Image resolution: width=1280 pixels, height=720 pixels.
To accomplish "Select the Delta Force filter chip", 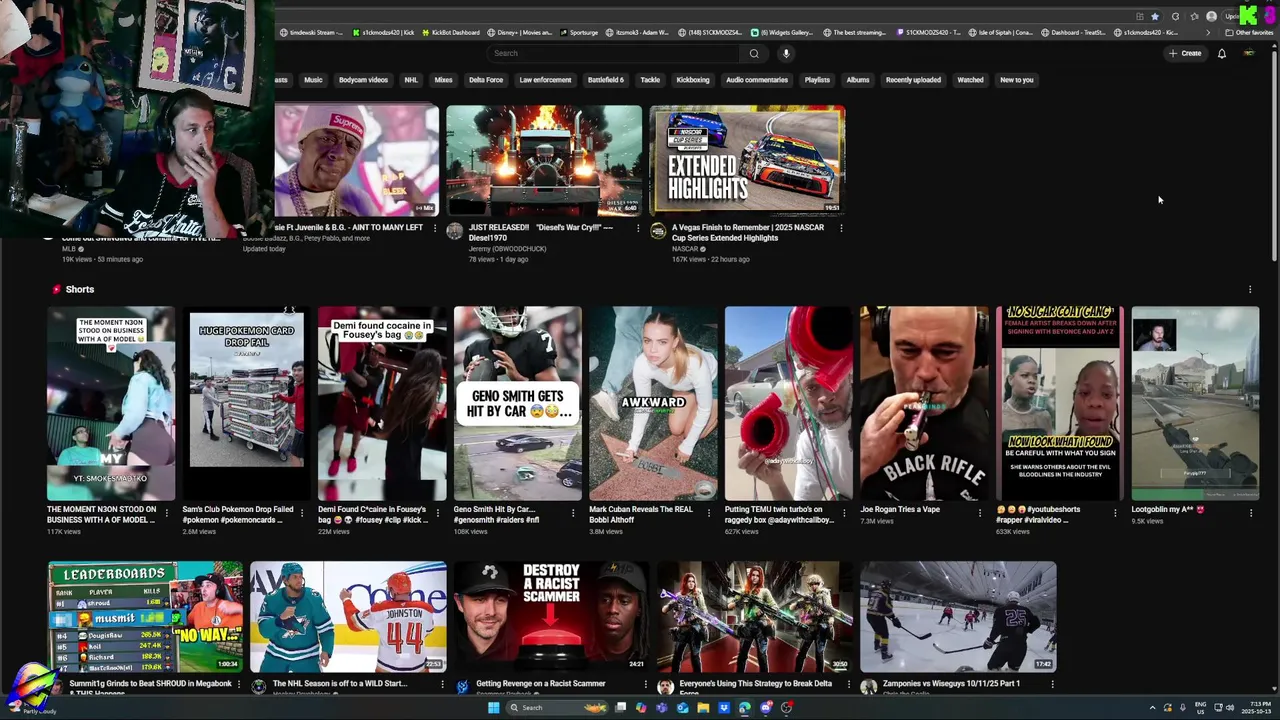I will pyautogui.click(x=486, y=80).
